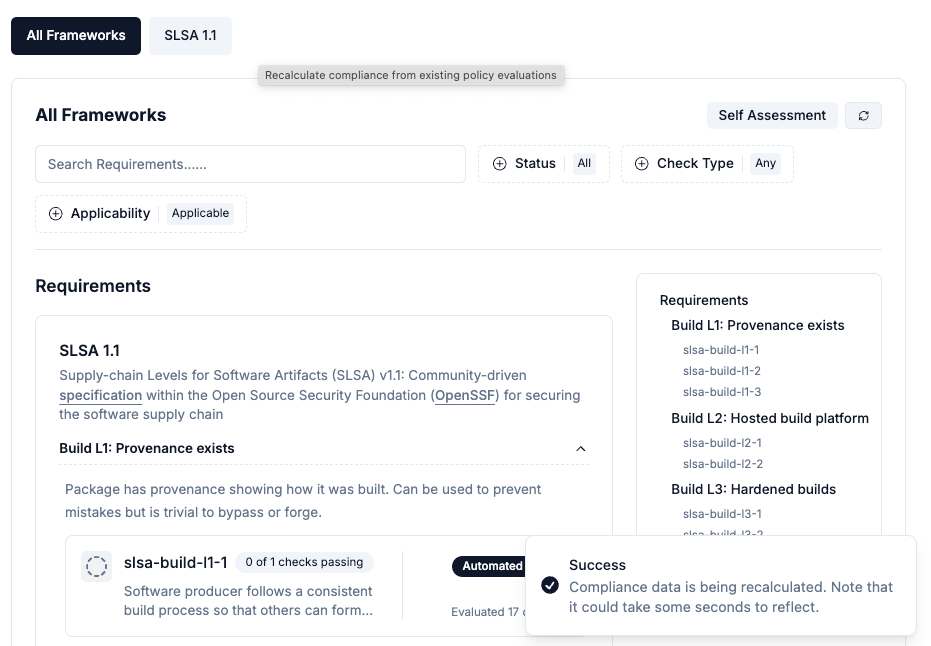Screen dimensions: 931x646
Task: Select slsa-build-l1-3 in the outline list
Action: 721,392
